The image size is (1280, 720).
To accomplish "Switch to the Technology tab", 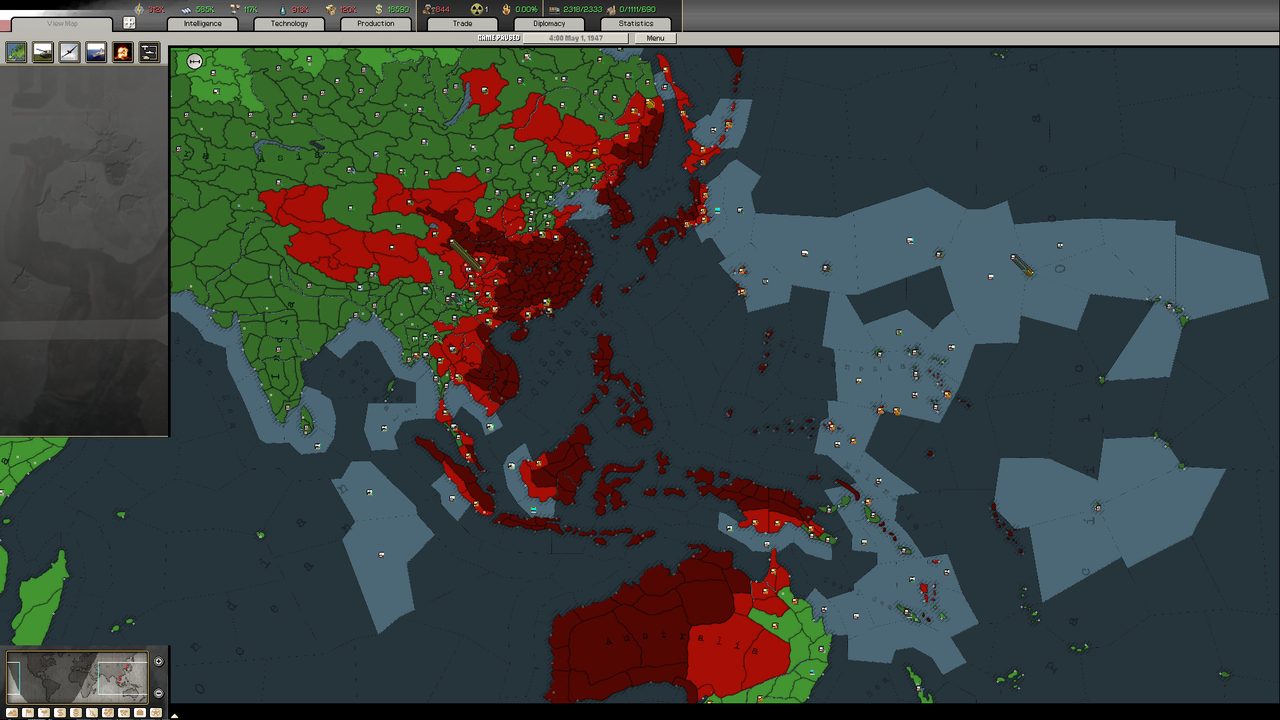I will pos(289,24).
